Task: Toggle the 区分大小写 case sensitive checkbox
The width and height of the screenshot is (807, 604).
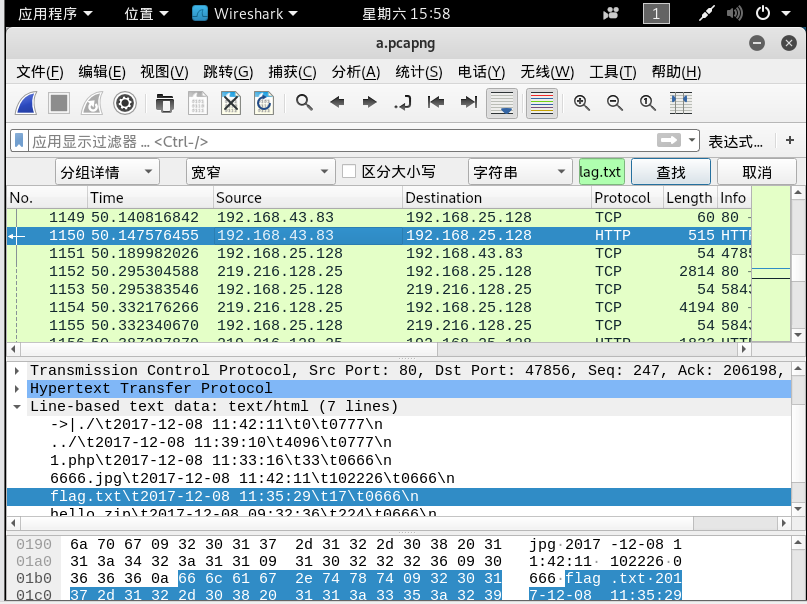Action: pyautogui.click(x=349, y=171)
